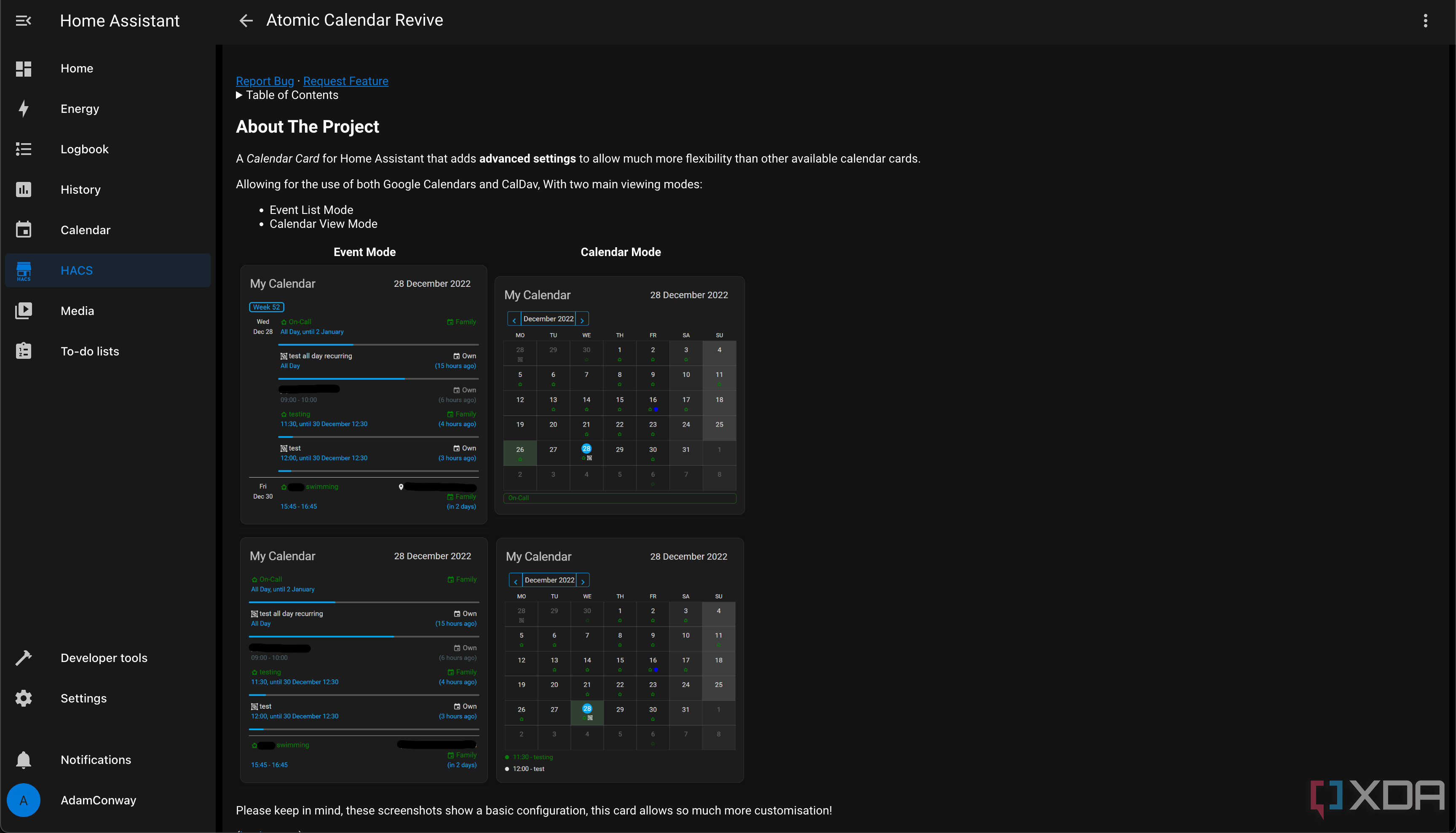Open Notifications from the sidebar
This screenshot has height=833, width=1456.
click(x=107, y=760)
